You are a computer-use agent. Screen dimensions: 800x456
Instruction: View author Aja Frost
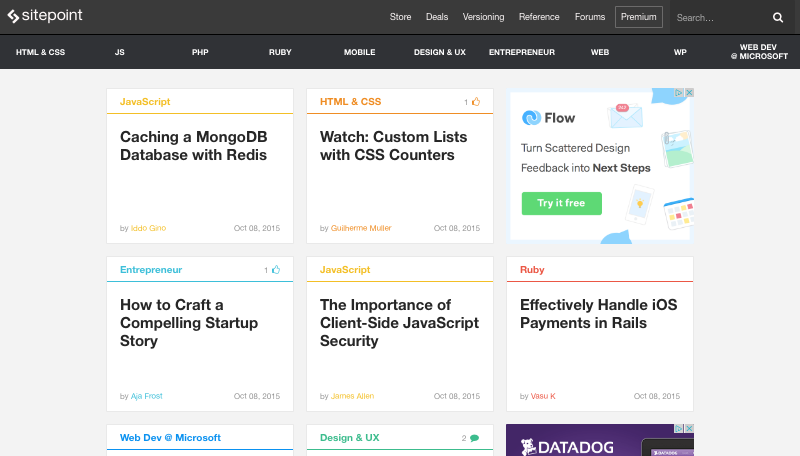(146, 396)
